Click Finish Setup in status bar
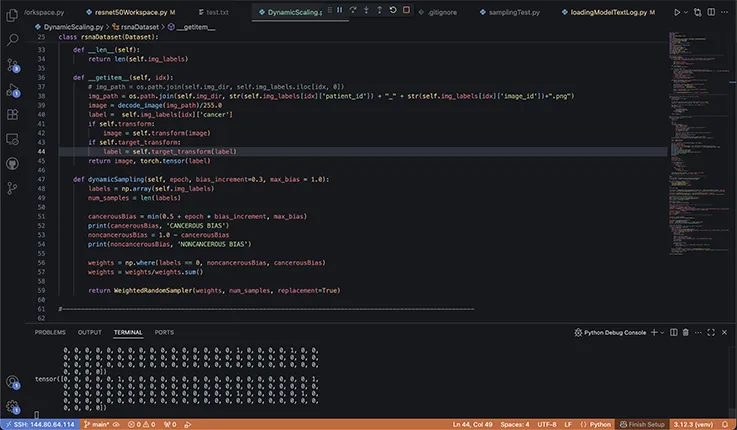 (x=642, y=424)
